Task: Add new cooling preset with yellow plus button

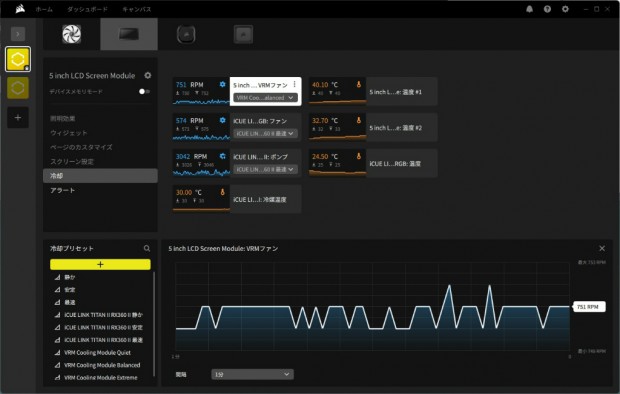Action: click(x=100, y=264)
